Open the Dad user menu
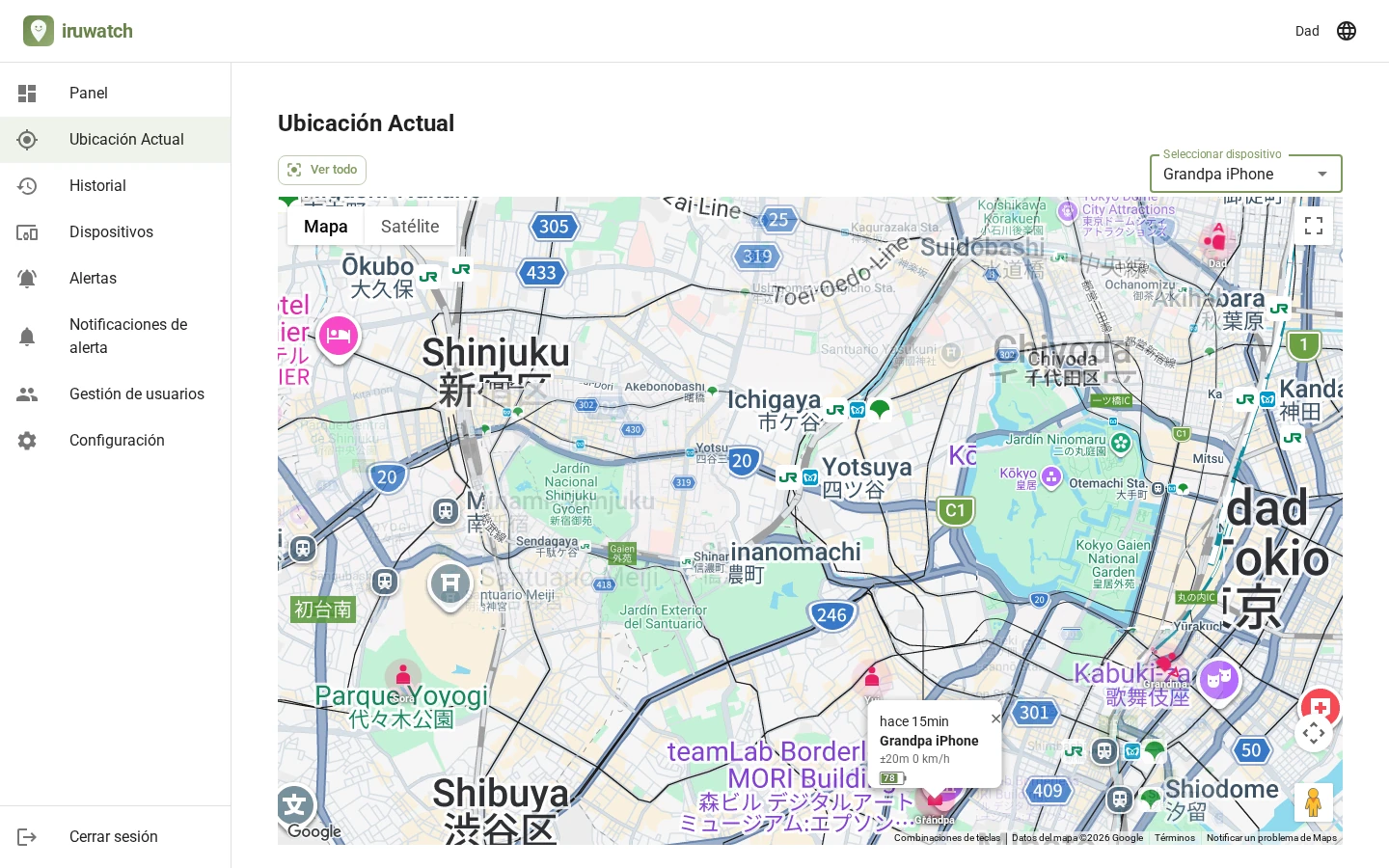The height and width of the screenshot is (868, 1389). (x=1307, y=31)
